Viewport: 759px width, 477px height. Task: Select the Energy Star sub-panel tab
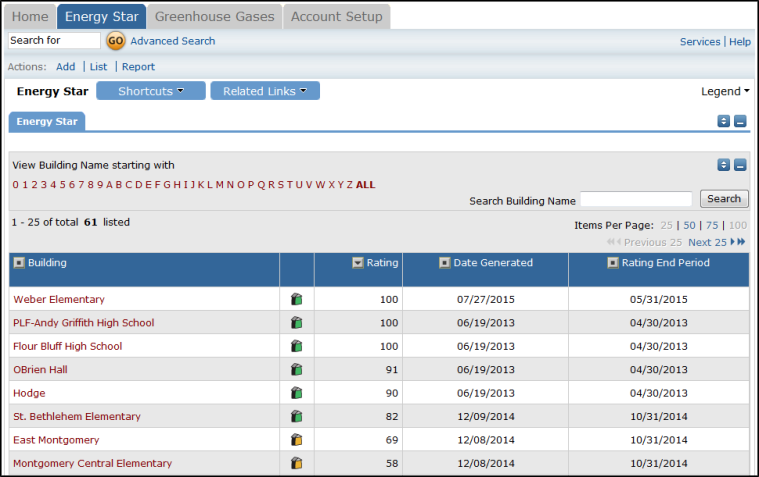(x=47, y=122)
